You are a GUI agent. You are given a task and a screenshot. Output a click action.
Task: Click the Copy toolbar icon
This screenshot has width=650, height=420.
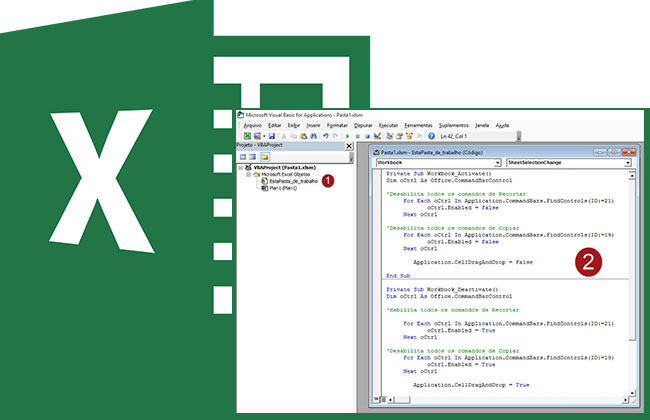click(x=294, y=136)
